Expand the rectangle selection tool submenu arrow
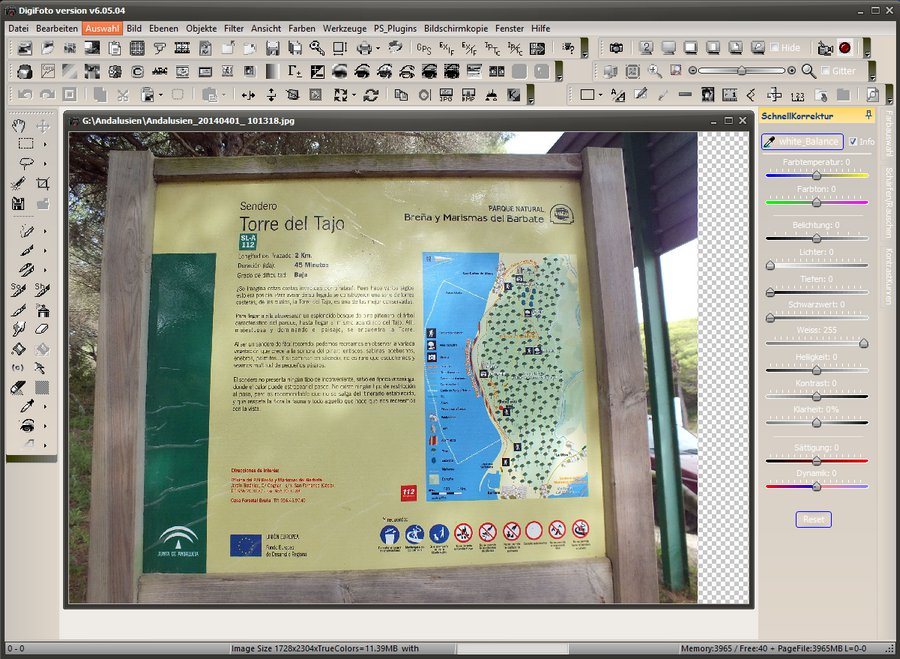The width and height of the screenshot is (900, 659). [x=46, y=144]
